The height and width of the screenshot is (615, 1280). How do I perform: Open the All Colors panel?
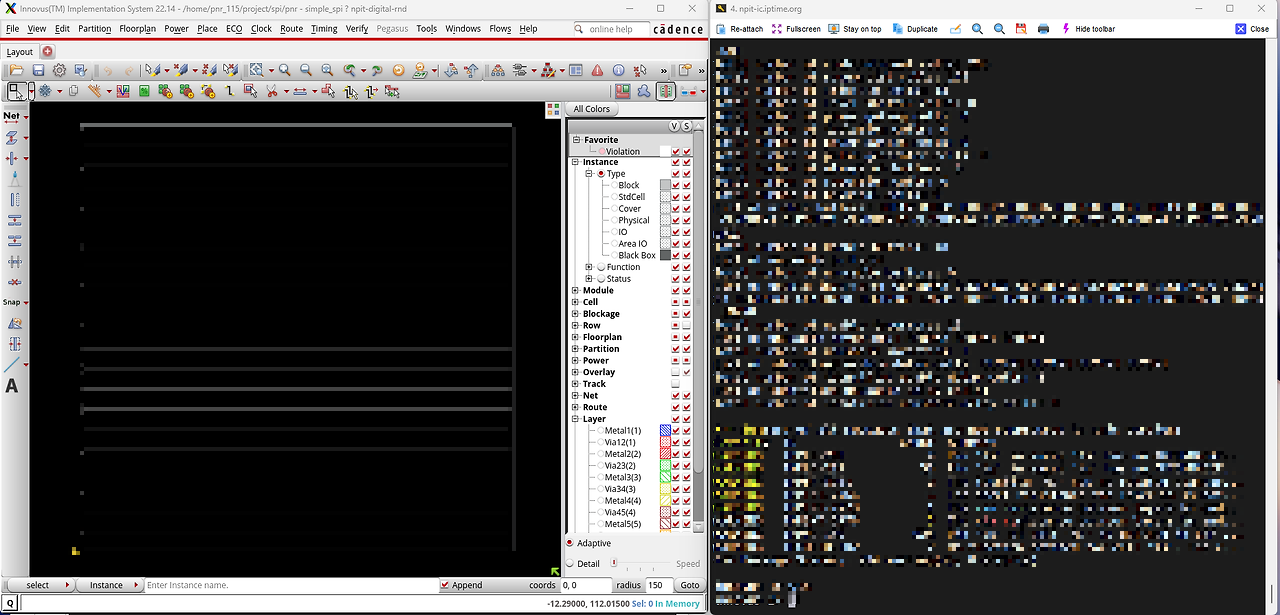click(x=591, y=109)
